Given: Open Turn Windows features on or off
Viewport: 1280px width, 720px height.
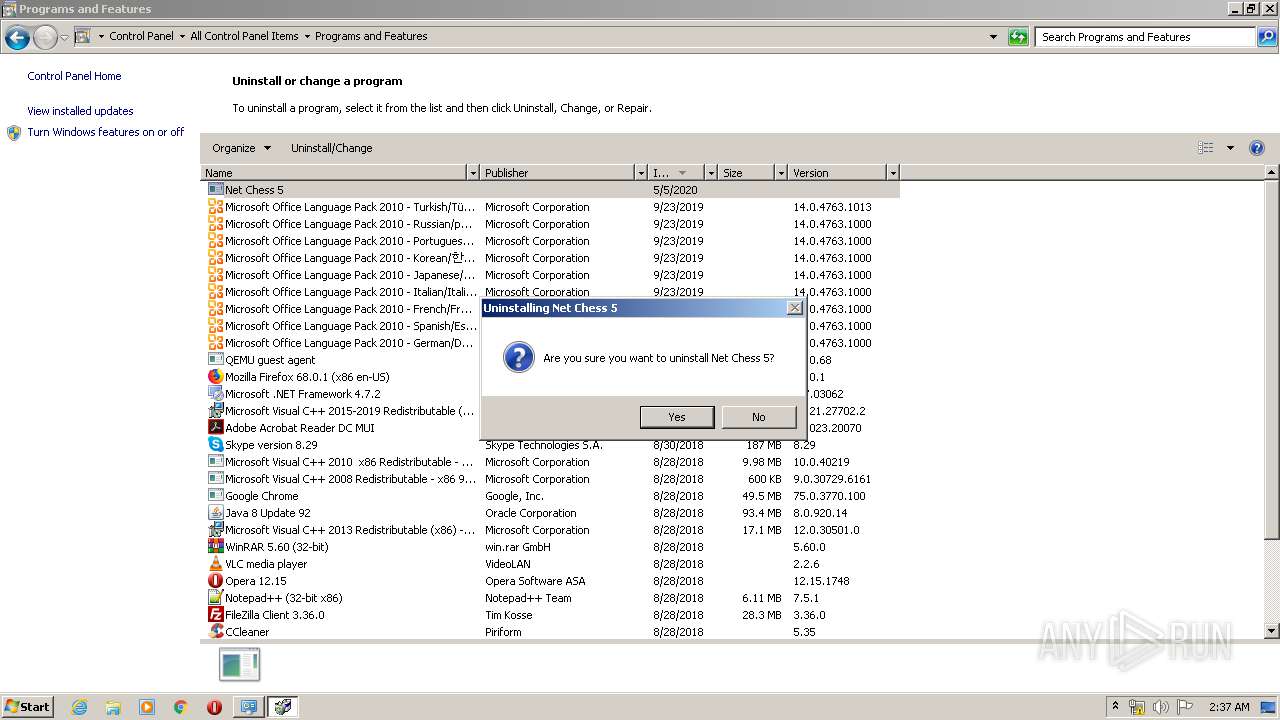Looking at the screenshot, I should pyautogui.click(x=106, y=132).
